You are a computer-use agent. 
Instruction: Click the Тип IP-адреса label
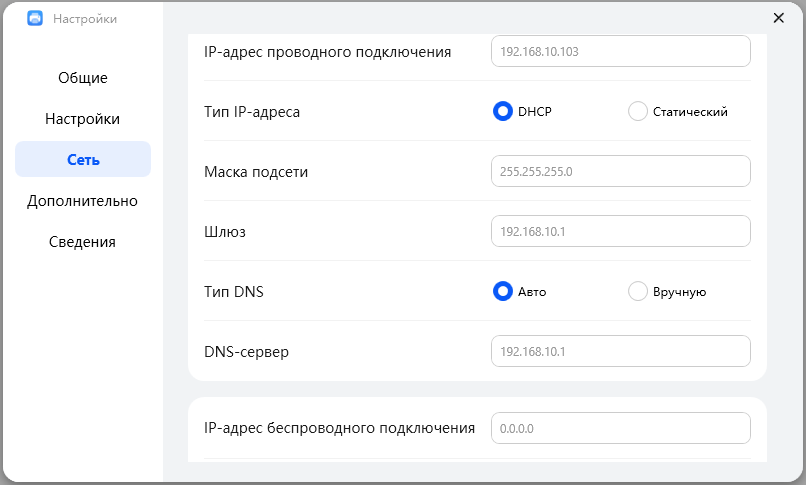tap(252, 112)
